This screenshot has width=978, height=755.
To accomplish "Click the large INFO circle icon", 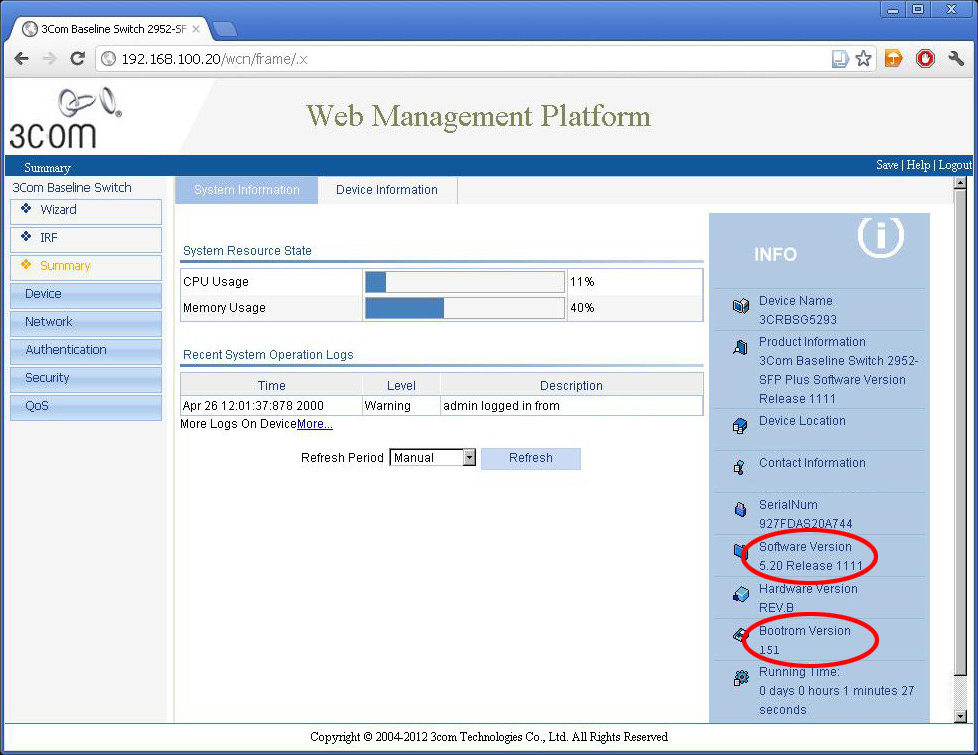I will coord(880,236).
